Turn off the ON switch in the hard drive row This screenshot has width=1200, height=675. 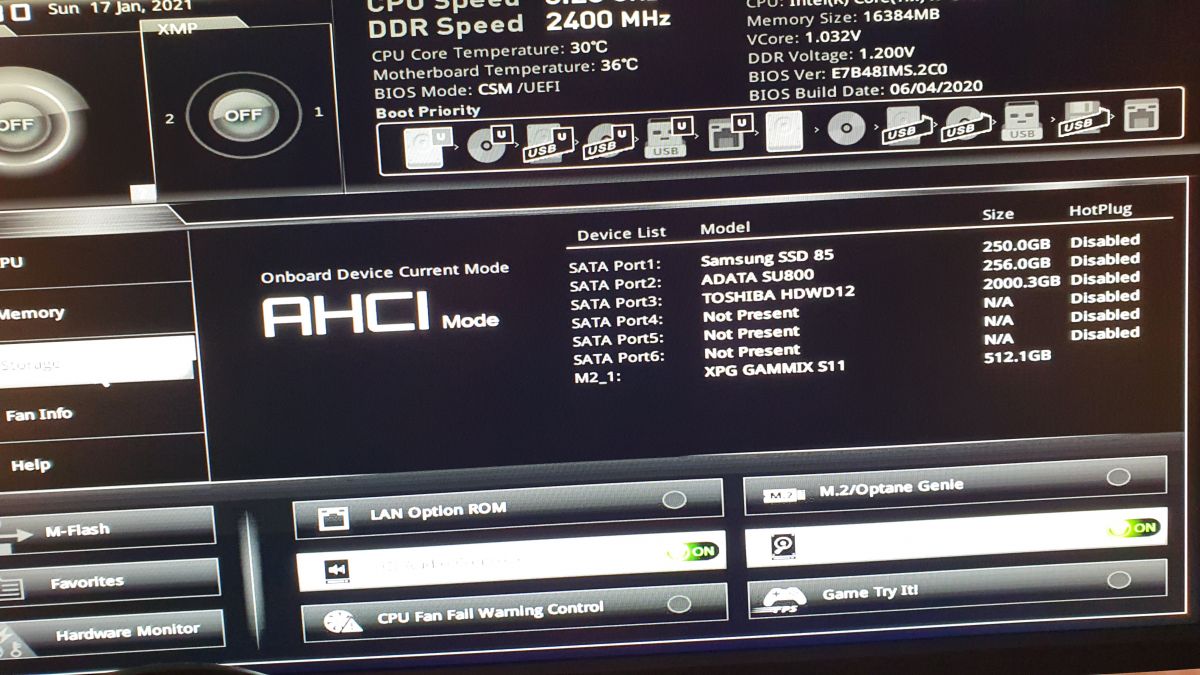tap(1133, 527)
